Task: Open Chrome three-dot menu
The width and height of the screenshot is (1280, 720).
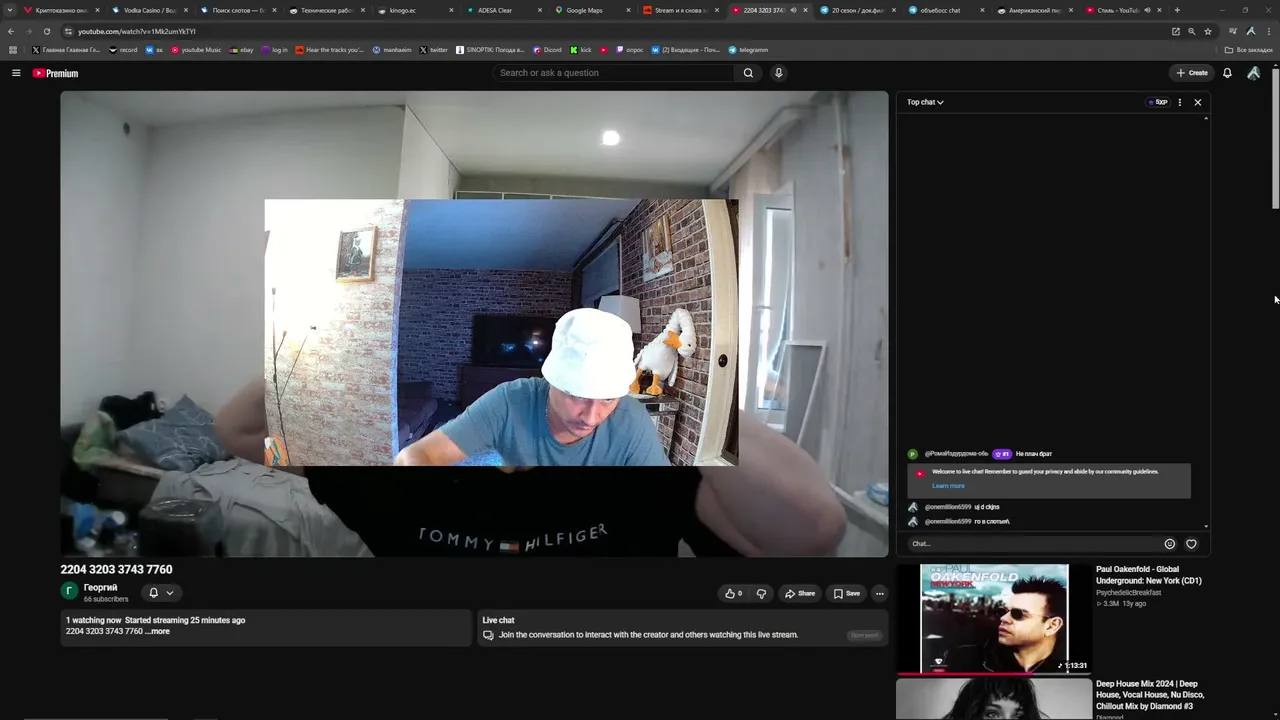Action: pyautogui.click(x=1268, y=31)
